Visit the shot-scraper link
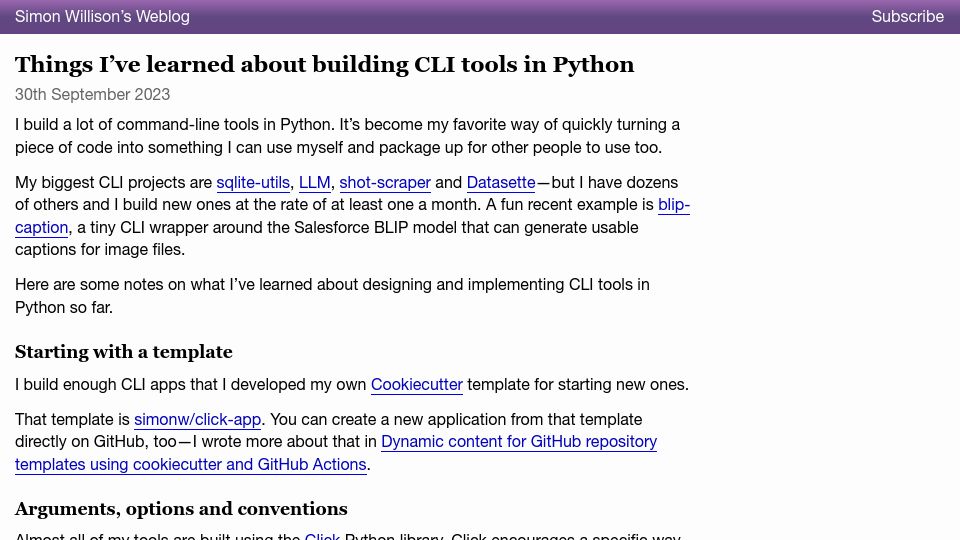960x540 pixels. pos(385,182)
